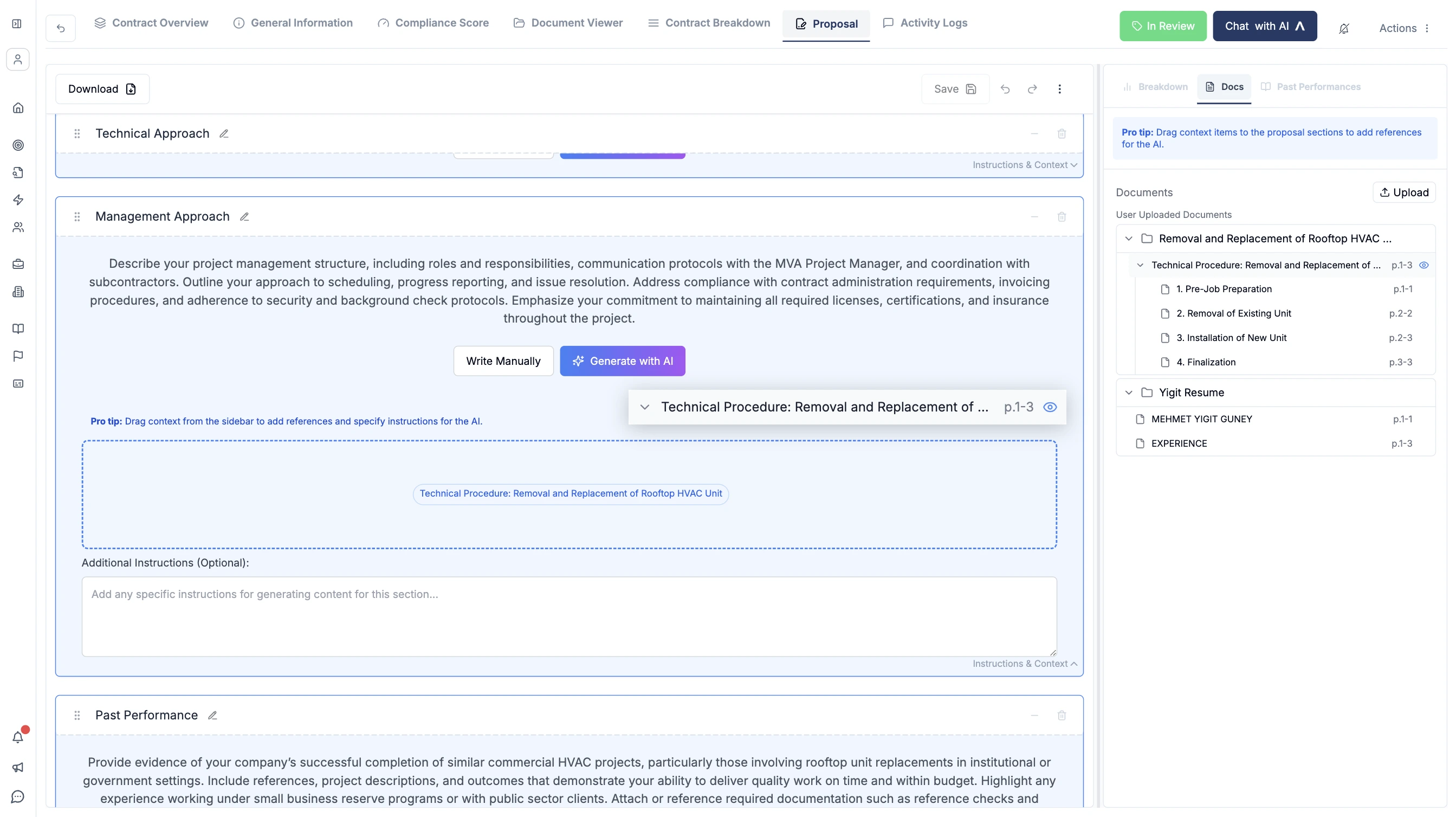The image size is (1456, 817).
Task: Select the lightning bolt icon in sidebar
Action: coord(17,200)
